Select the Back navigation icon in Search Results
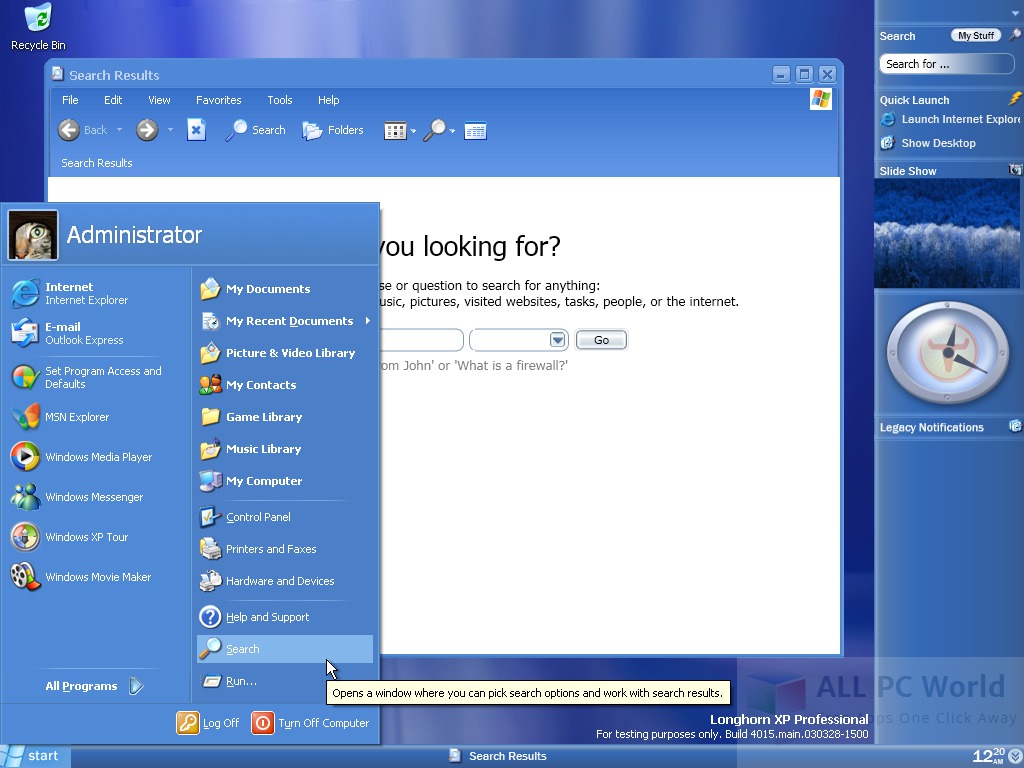The image size is (1024, 768). [x=68, y=130]
